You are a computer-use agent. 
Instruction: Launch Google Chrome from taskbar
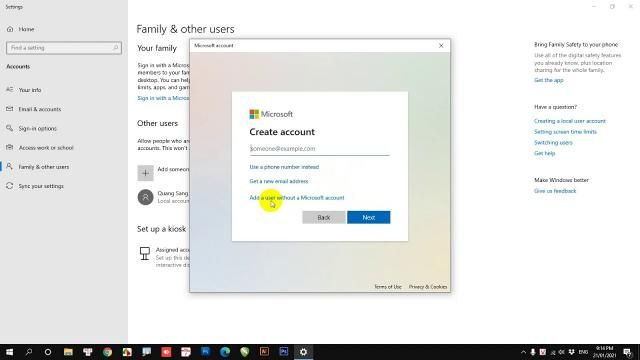click(107, 352)
